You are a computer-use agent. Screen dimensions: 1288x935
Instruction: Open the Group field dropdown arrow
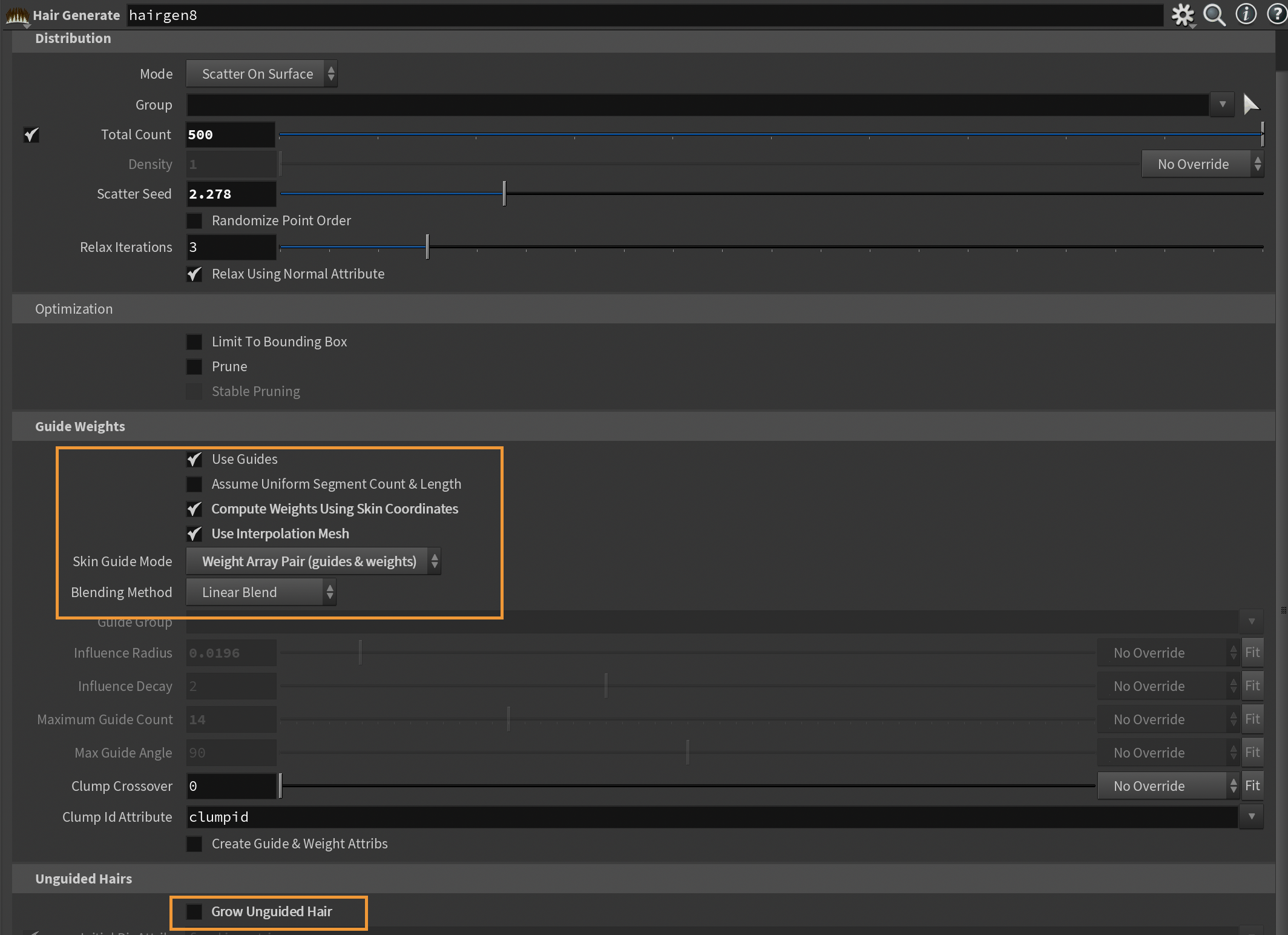[x=1222, y=104]
